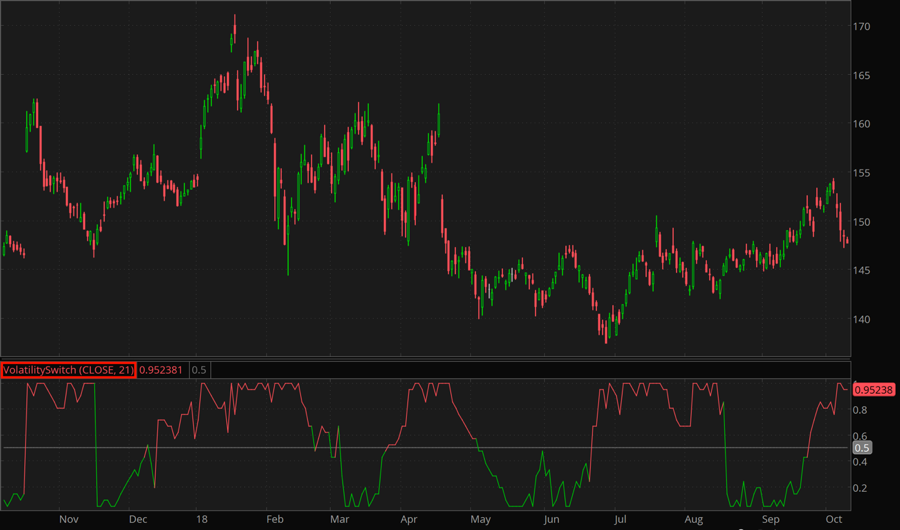900x530 pixels.
Task: Click the VolatilitySwitch (CLOSE, 21) study label
Action: (x=67, y=370)
